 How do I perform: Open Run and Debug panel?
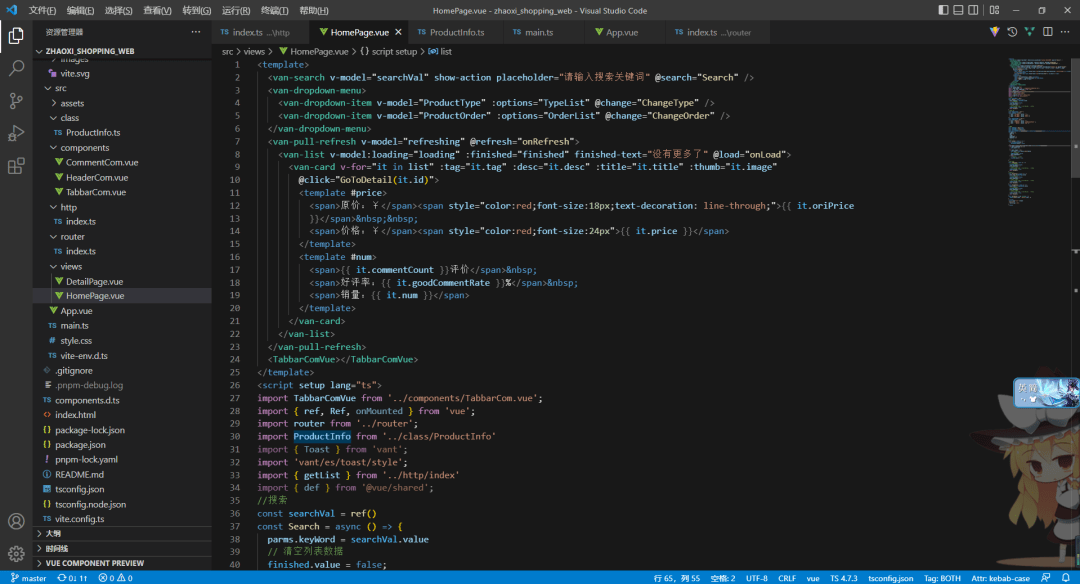pos(14,131)
